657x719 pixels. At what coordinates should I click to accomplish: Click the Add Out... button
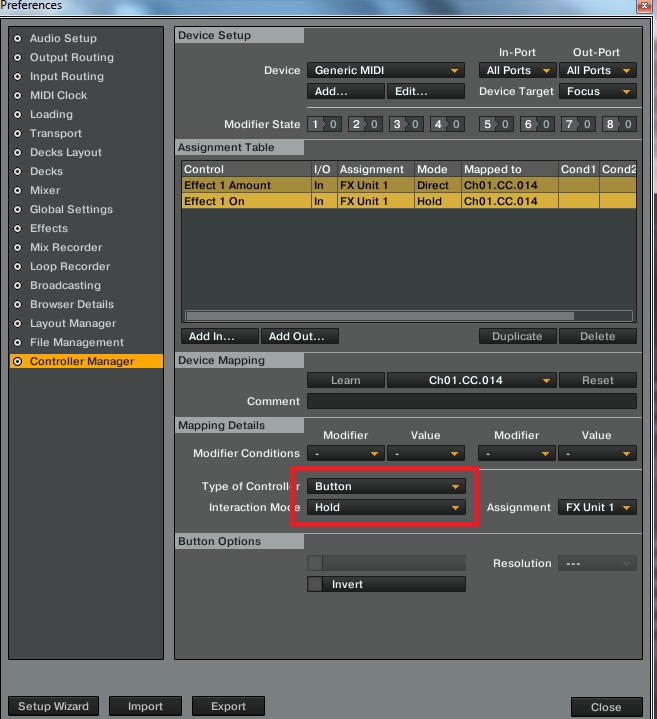click(300, 336)
